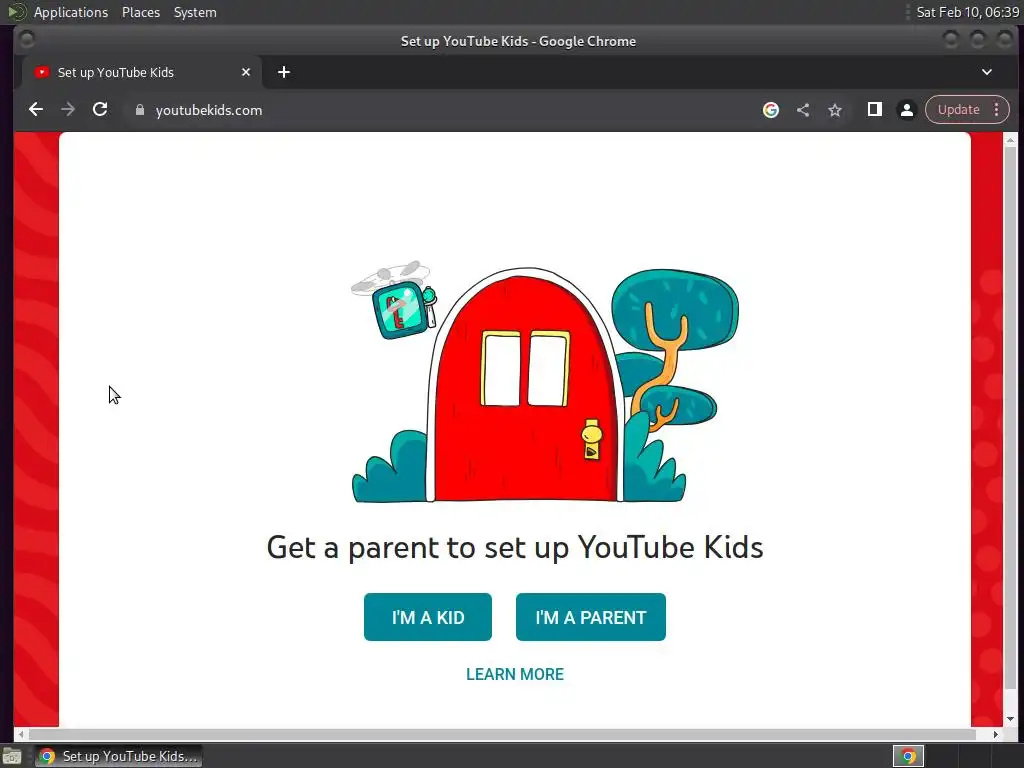The width and height of the screenshot is (1024, 768).
Task: Click the window menu button in the title bar
Action: click(27, 40)
